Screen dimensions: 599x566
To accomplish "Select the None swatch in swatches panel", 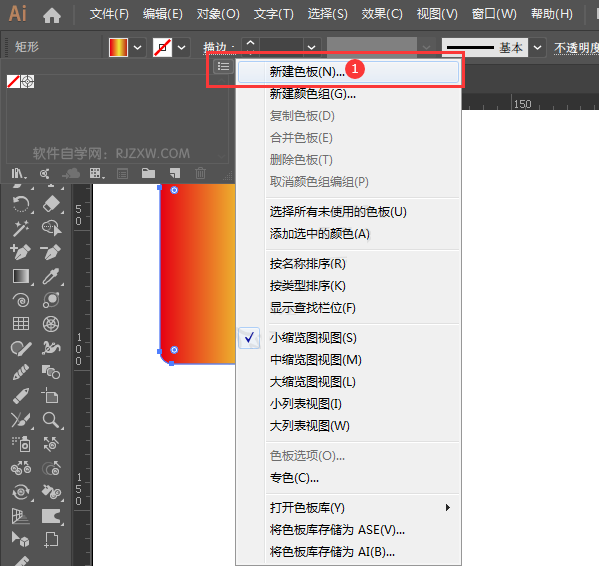I will (13, 81).
